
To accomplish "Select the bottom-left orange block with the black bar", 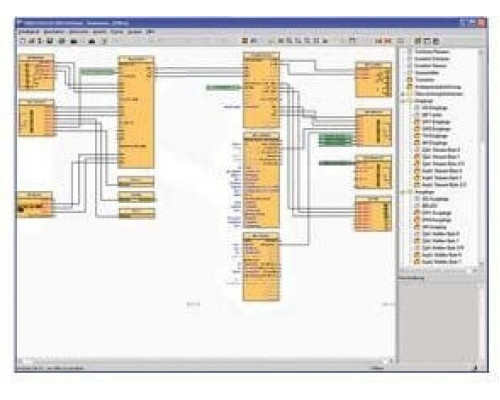I will coord(34,204).
